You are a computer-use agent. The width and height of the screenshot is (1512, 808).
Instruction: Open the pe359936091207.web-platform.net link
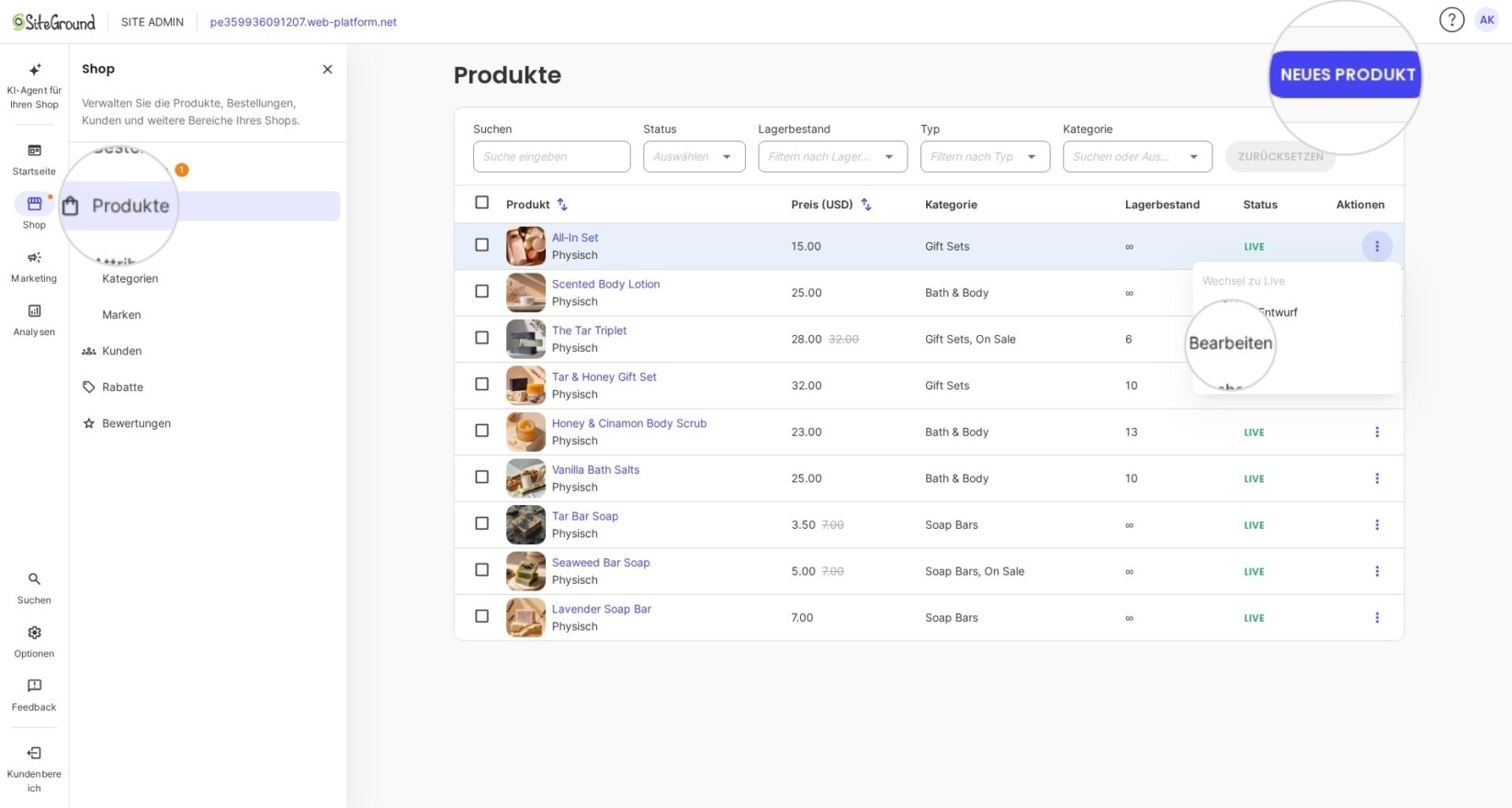tap(303, 22)
